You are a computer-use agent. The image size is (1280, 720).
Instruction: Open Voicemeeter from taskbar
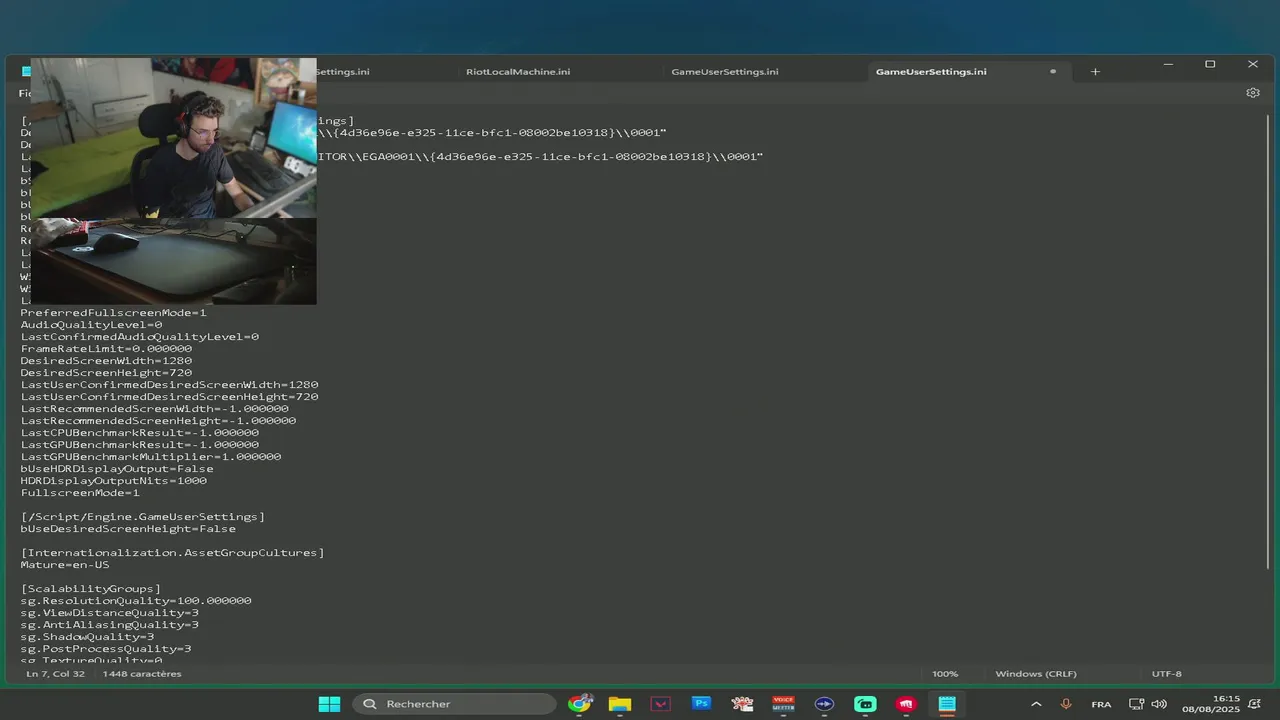[x=783, y=704]
